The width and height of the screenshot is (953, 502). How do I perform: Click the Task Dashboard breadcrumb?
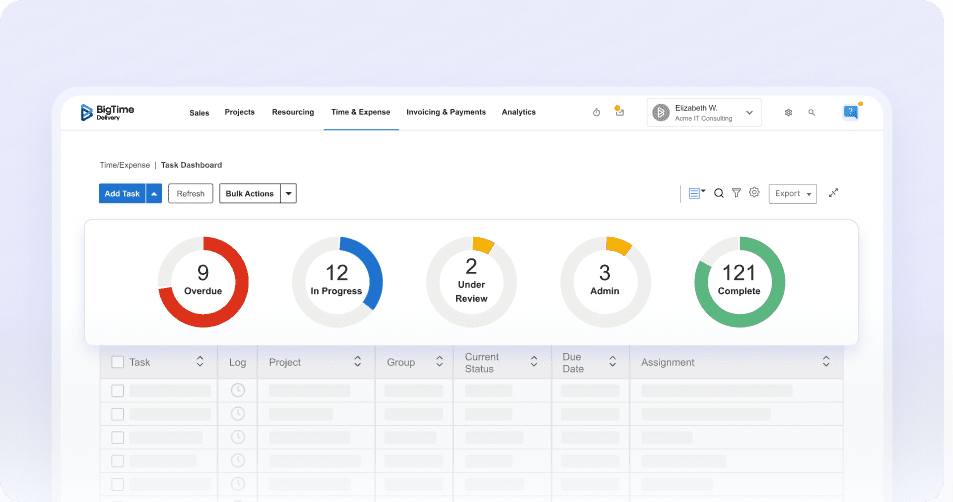pos(191,165)
